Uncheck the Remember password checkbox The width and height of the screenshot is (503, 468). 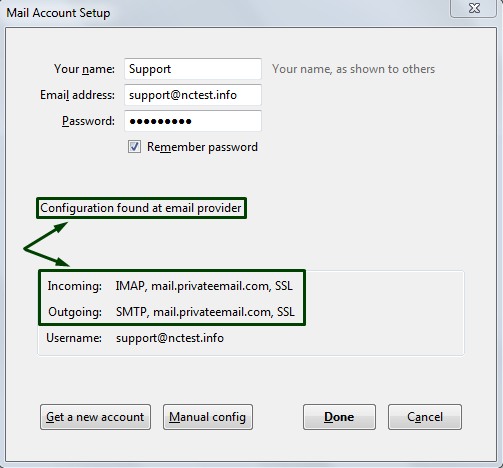(134, 147)
